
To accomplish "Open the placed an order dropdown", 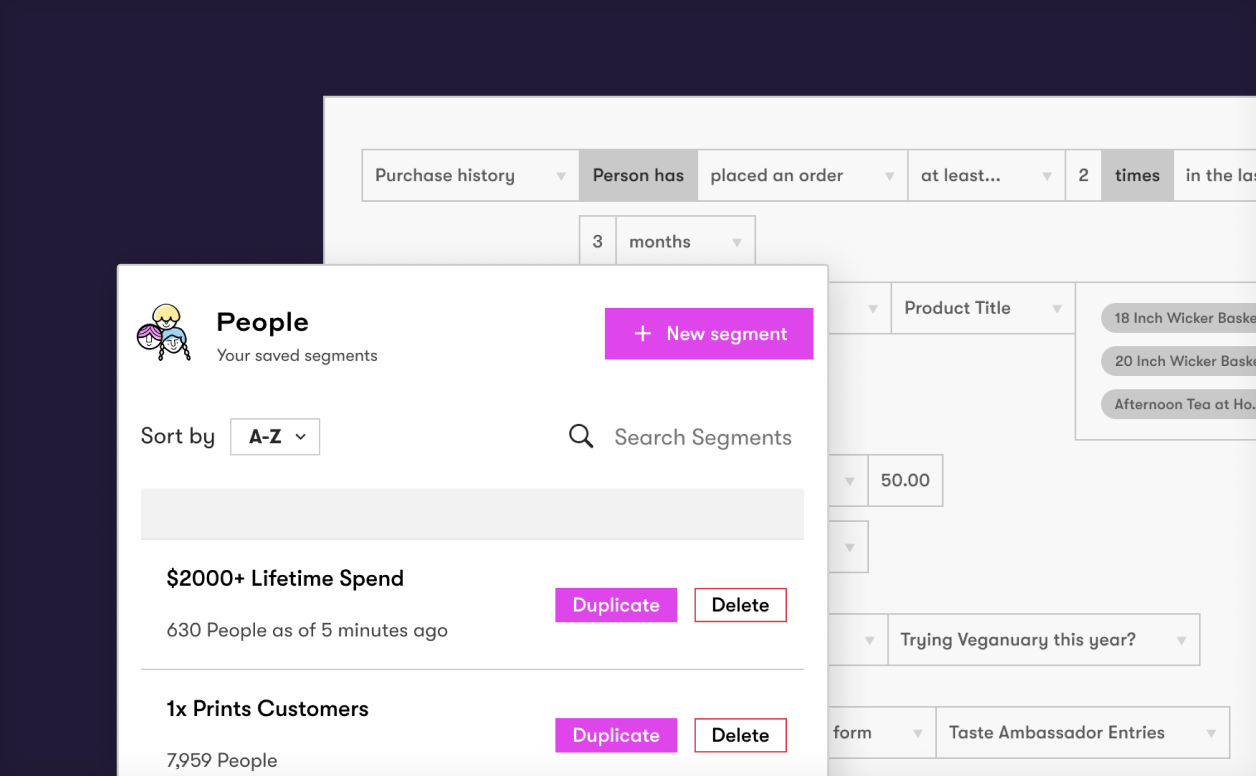I will pos(802,175).
